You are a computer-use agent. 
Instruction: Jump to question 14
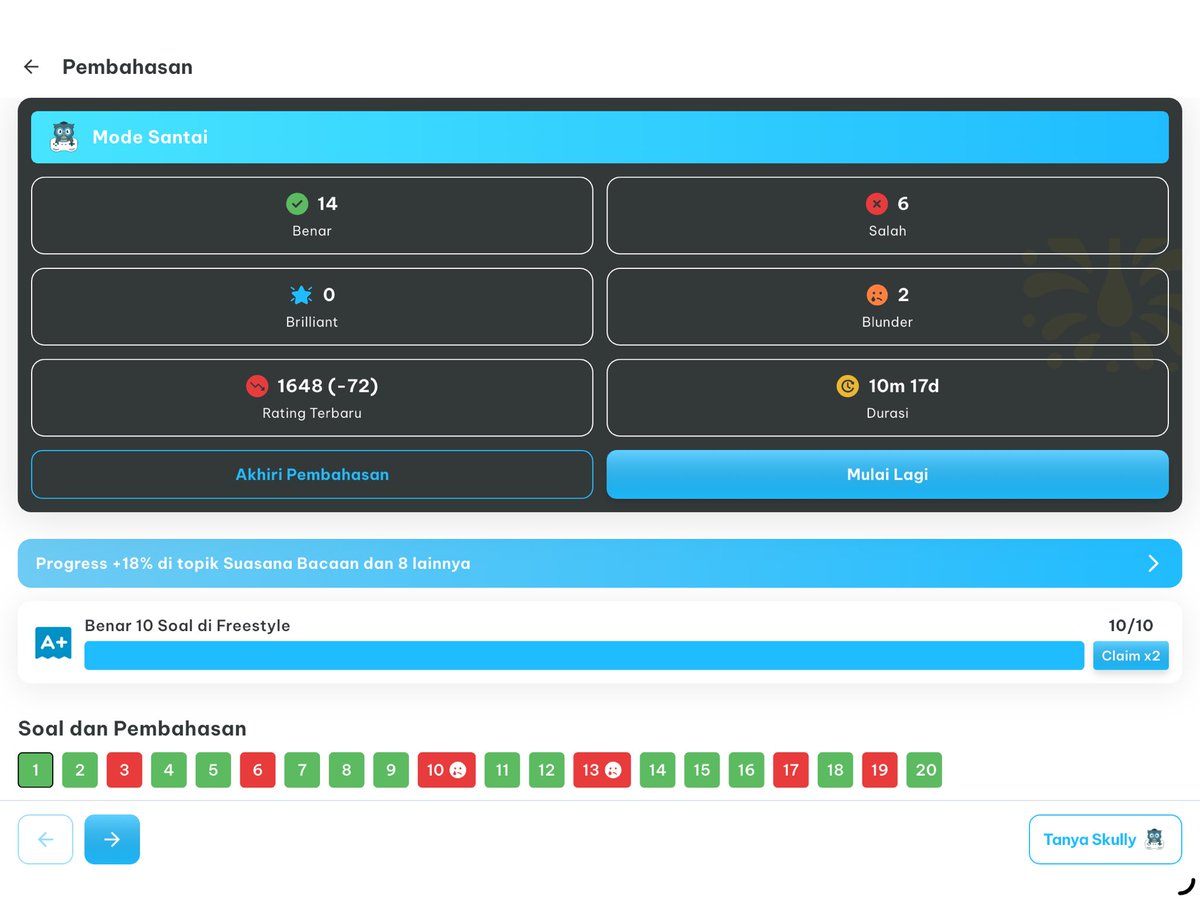657,770
